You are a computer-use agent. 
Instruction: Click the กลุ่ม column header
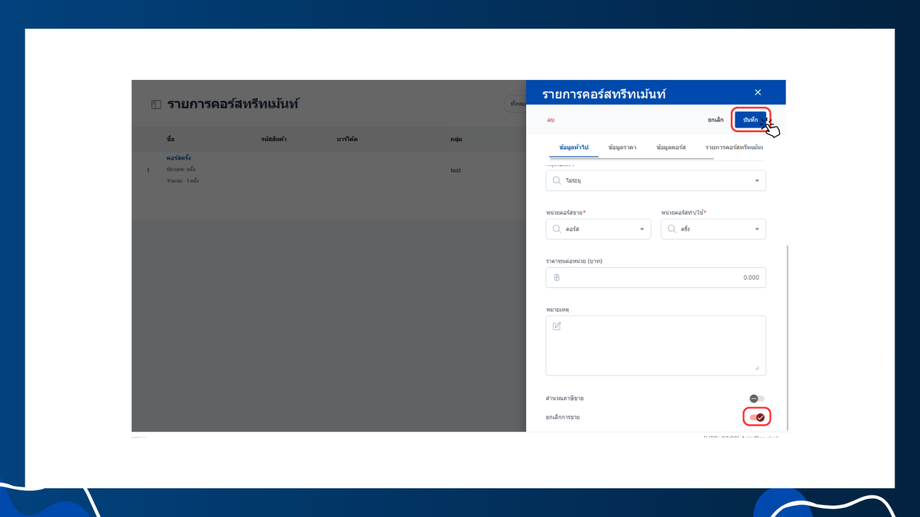tap(456, 139)
